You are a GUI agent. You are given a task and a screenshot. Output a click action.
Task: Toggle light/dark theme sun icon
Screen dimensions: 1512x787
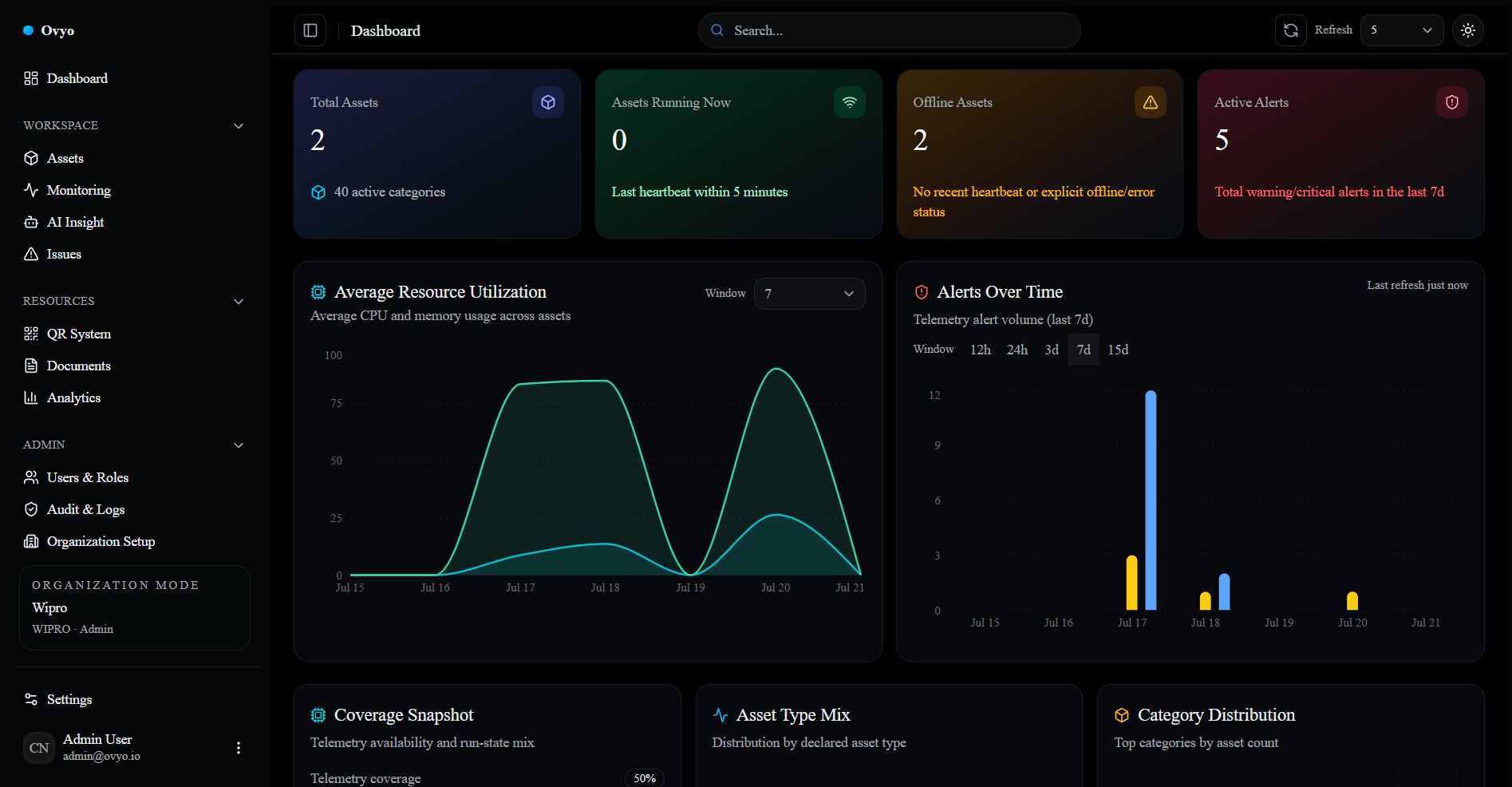(x=1467, y=30)
